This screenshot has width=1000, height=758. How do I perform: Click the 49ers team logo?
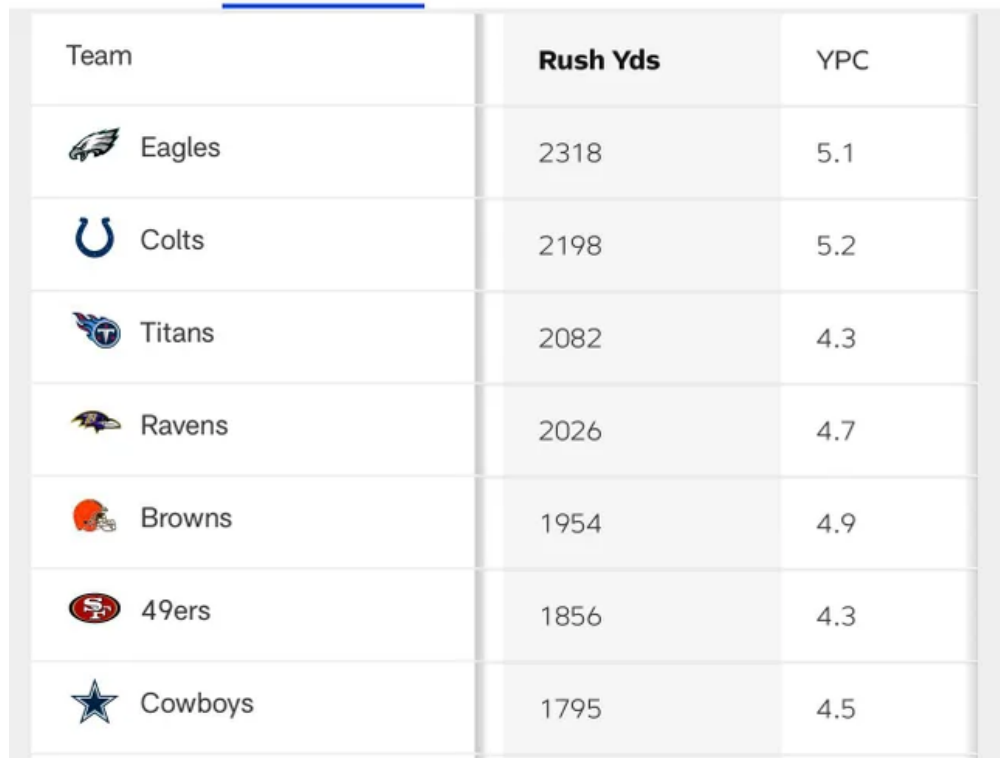(94, 609)
